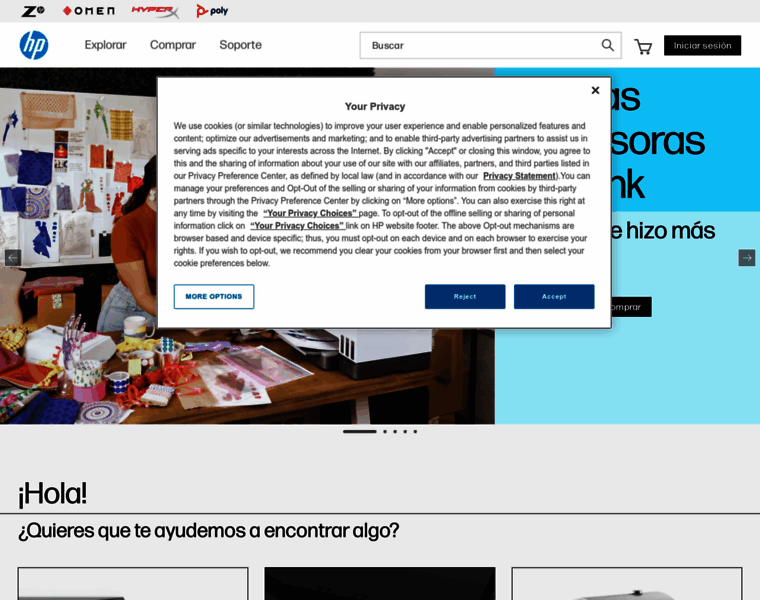Click the Buscar search field
Screen dimensions: 760x600
tap(491, 46)
